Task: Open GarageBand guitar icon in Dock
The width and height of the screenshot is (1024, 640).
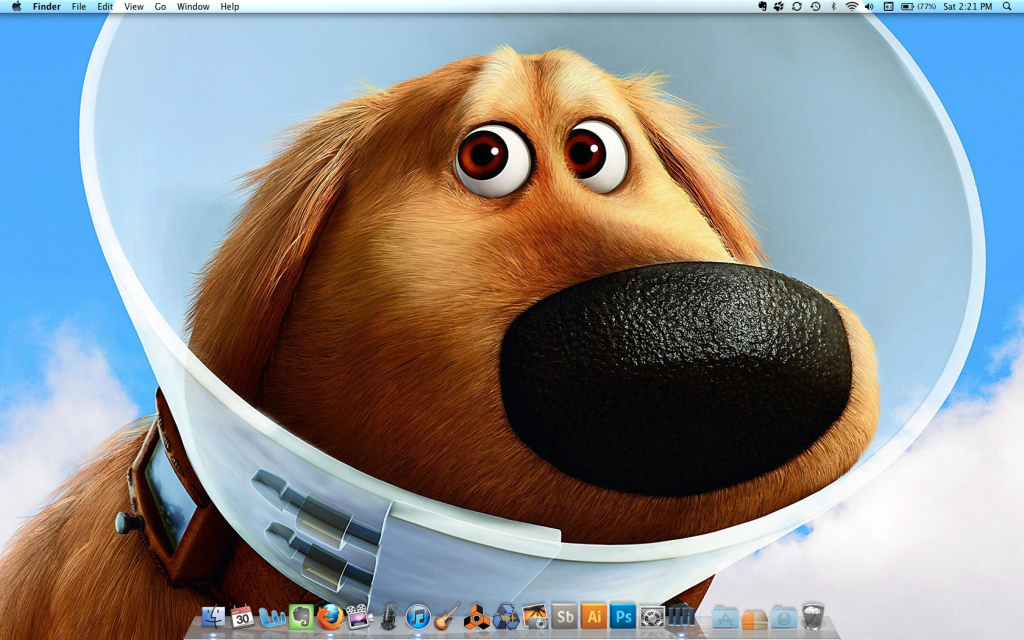Action: (447, 616)
